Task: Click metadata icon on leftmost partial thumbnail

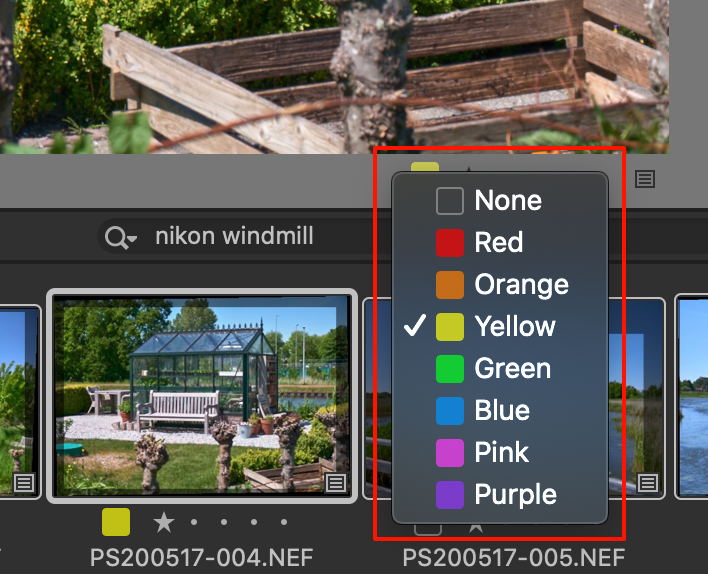Action: [x=24, y=483]
